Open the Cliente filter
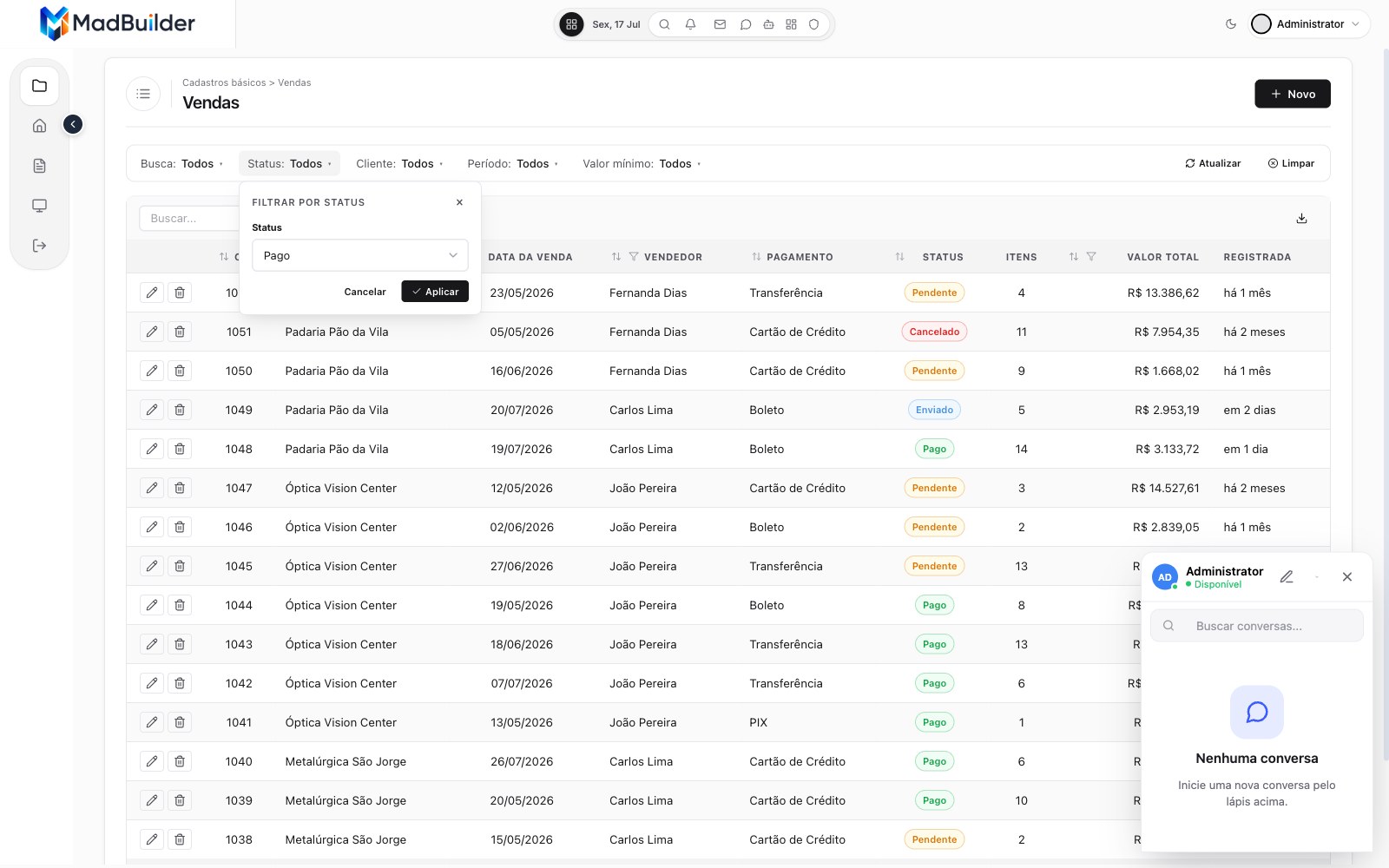This screenshot has width=1389, height=868. pyautogui.click(x=399, y=163)
